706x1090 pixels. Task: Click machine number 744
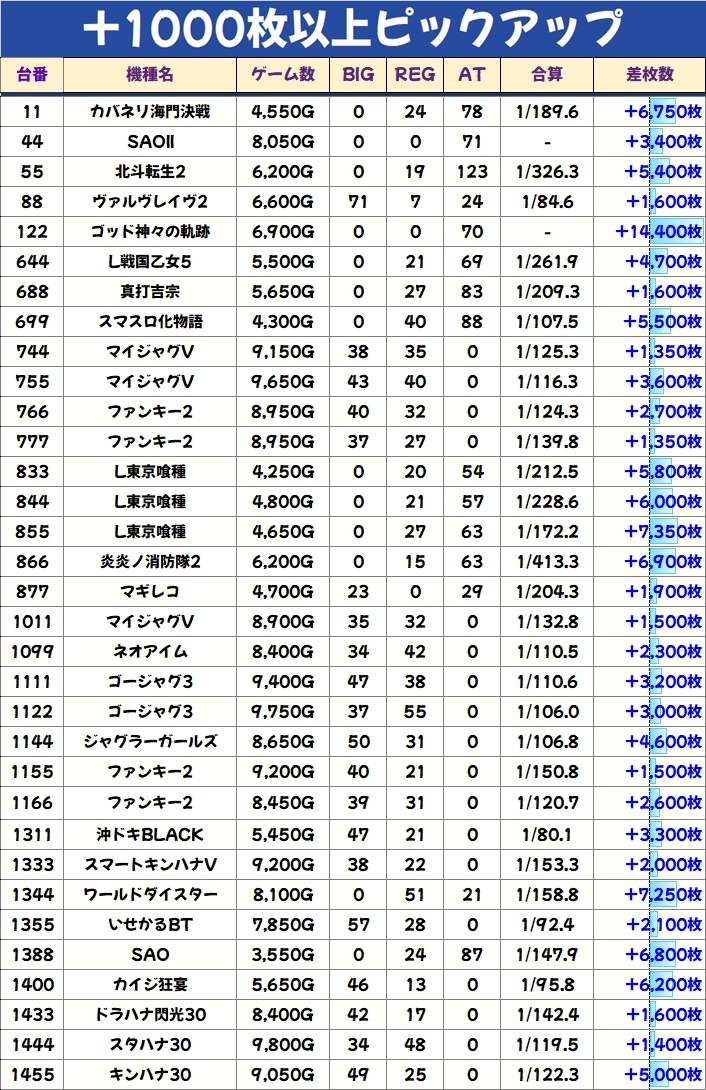32,352
